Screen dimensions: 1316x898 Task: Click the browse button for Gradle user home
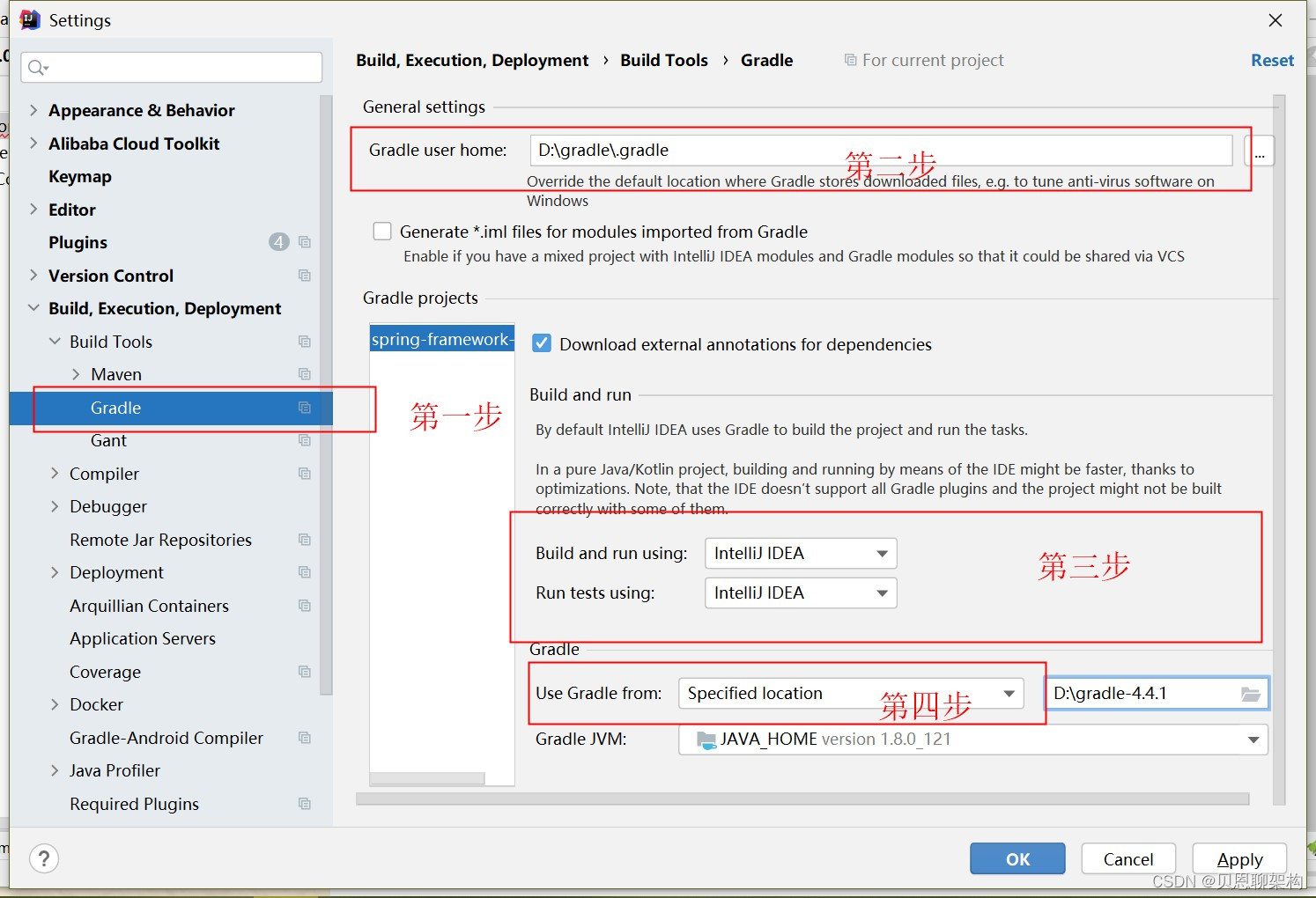(x=1260, y=151)
